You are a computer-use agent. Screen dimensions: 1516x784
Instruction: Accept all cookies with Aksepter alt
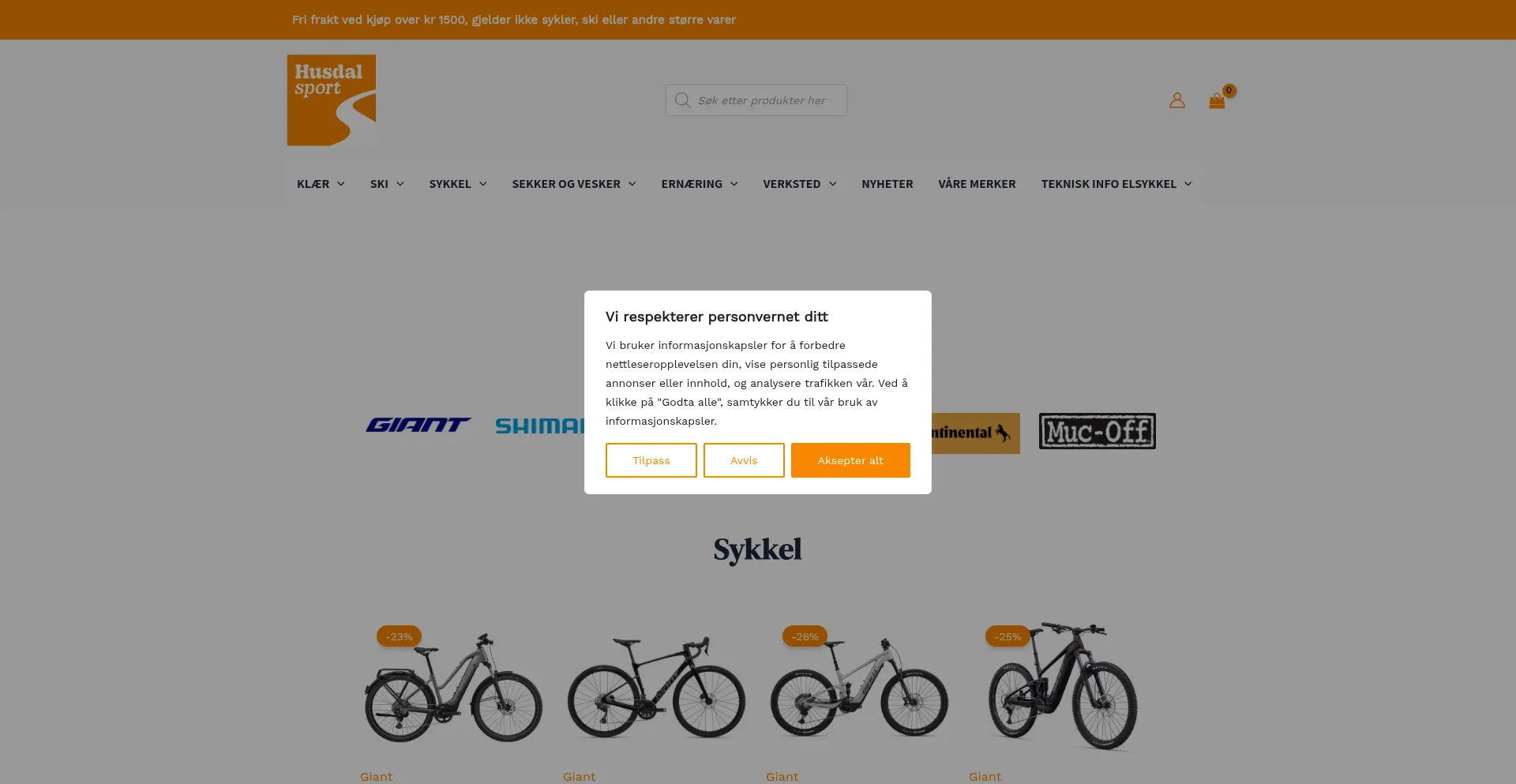[850, 460]
